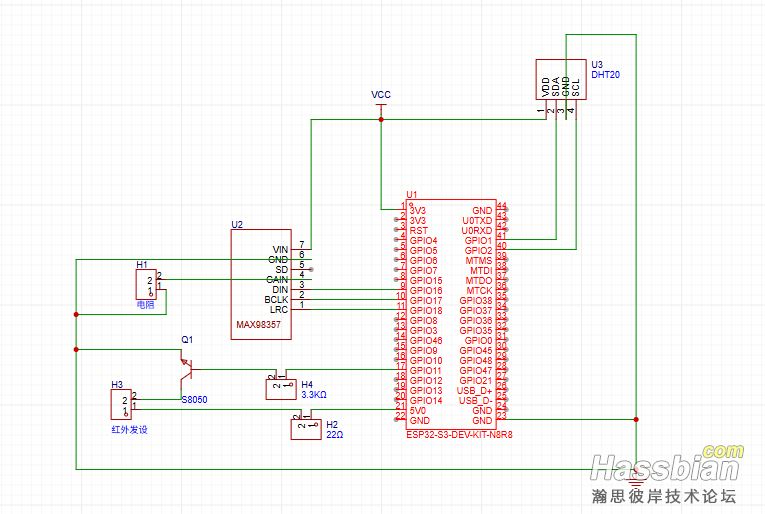Select the H3 header connector symbol

coord(121,404)
